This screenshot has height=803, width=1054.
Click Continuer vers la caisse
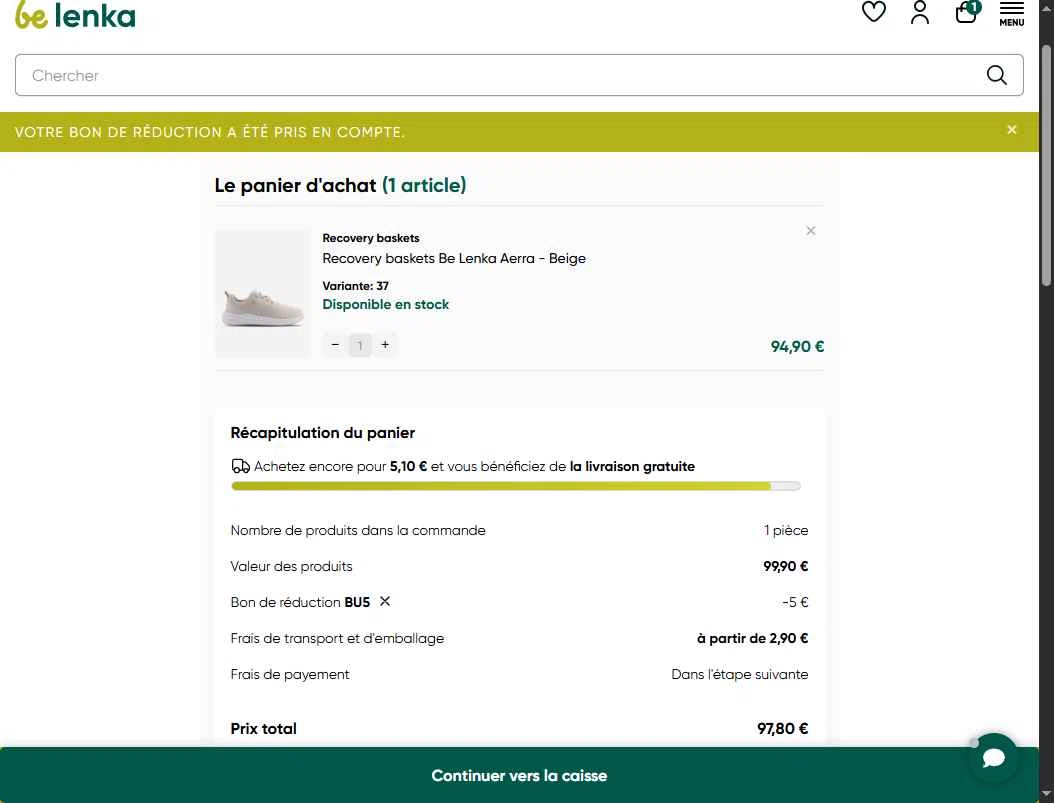click(x=519, y=775)
